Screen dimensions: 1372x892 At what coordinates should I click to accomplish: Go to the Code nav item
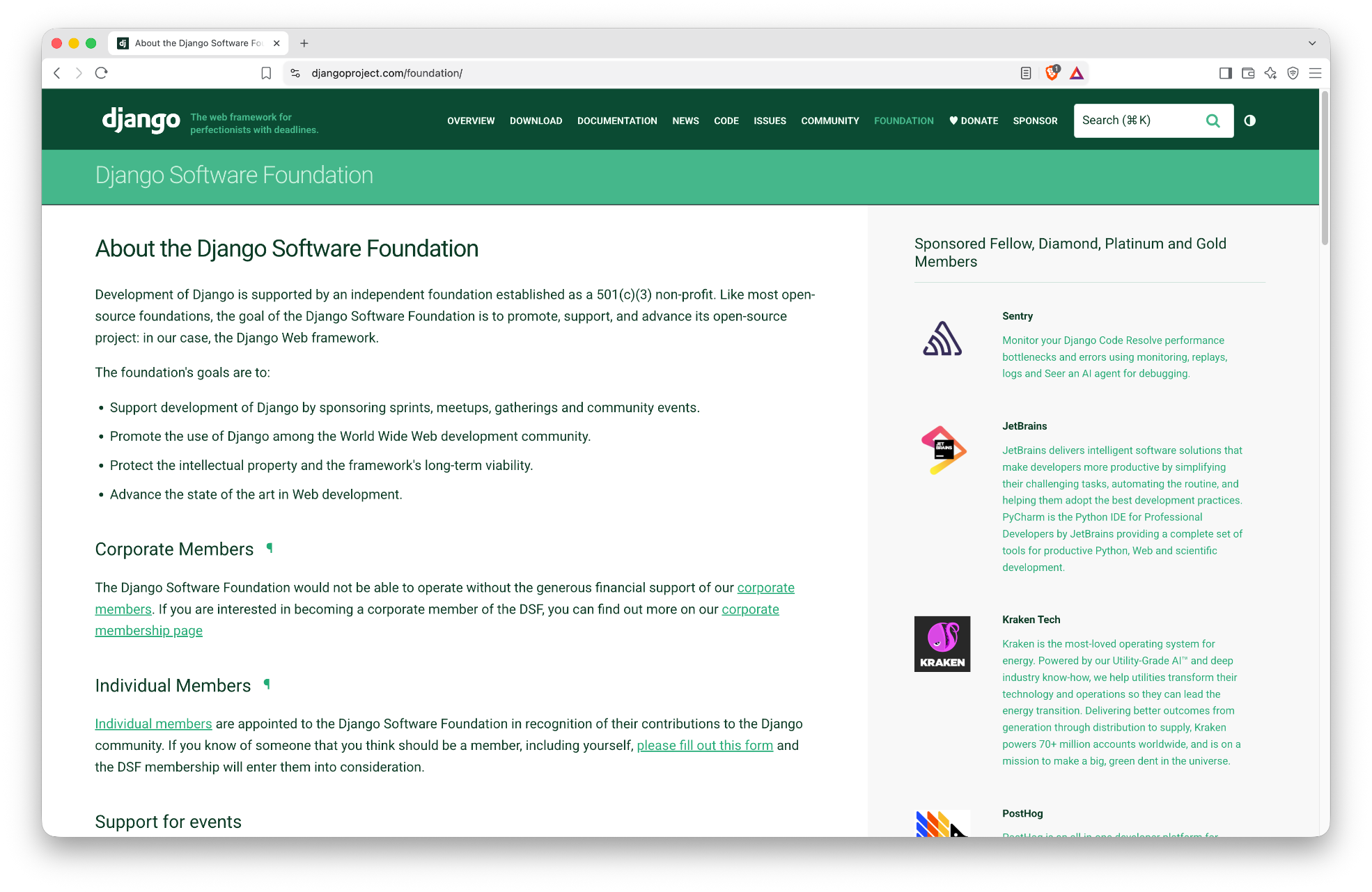pos(726,120)
